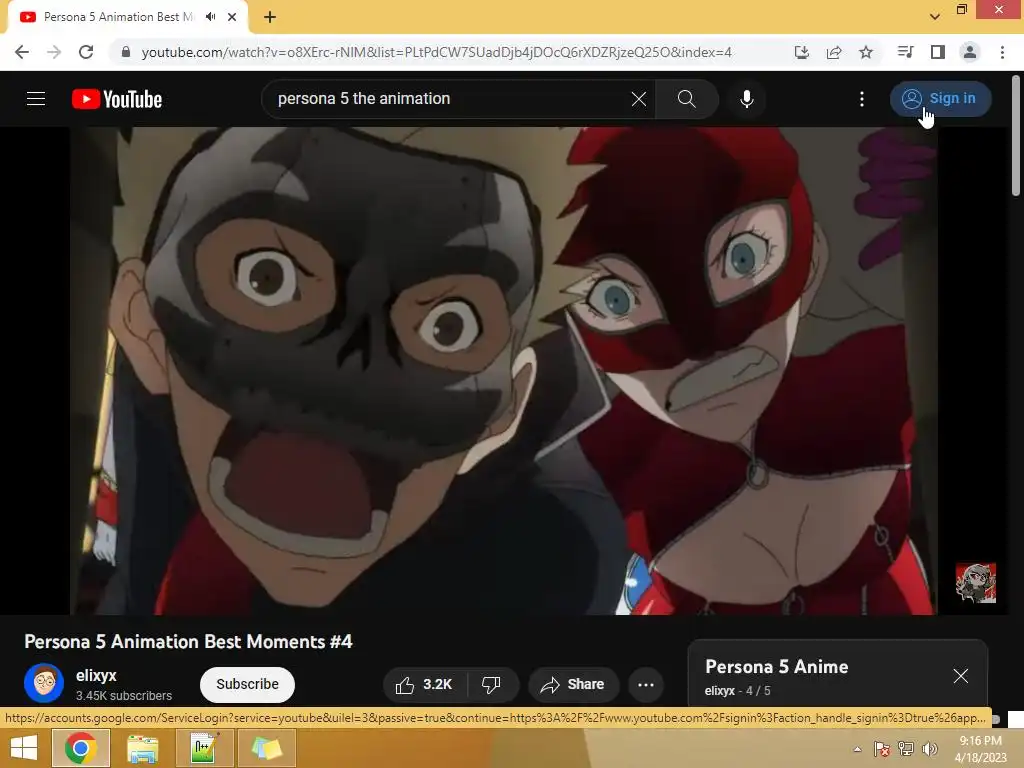1024x768 pixels.
Task: Dislike this video
Action: [491, 684]
